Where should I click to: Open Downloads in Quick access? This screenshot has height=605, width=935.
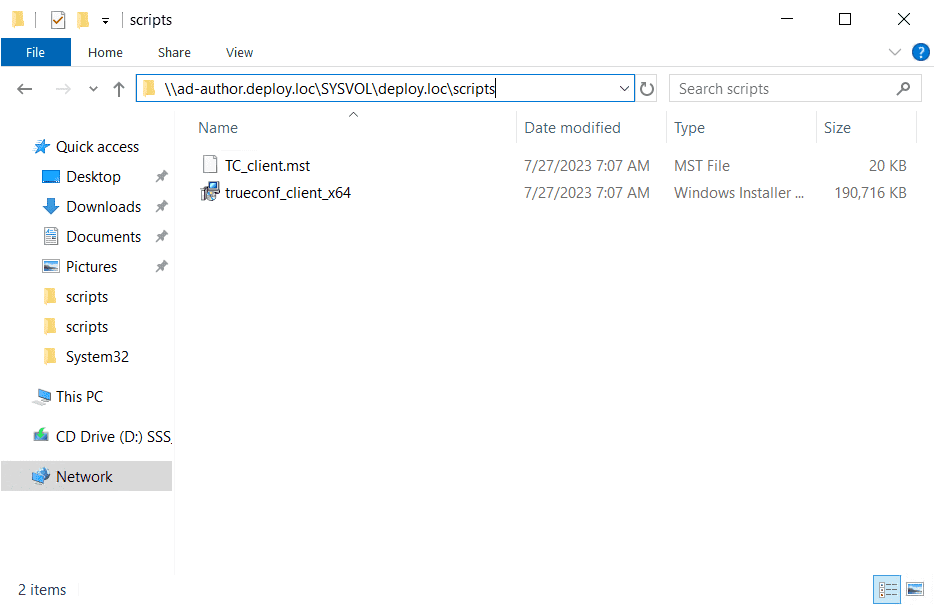[103, 206]
